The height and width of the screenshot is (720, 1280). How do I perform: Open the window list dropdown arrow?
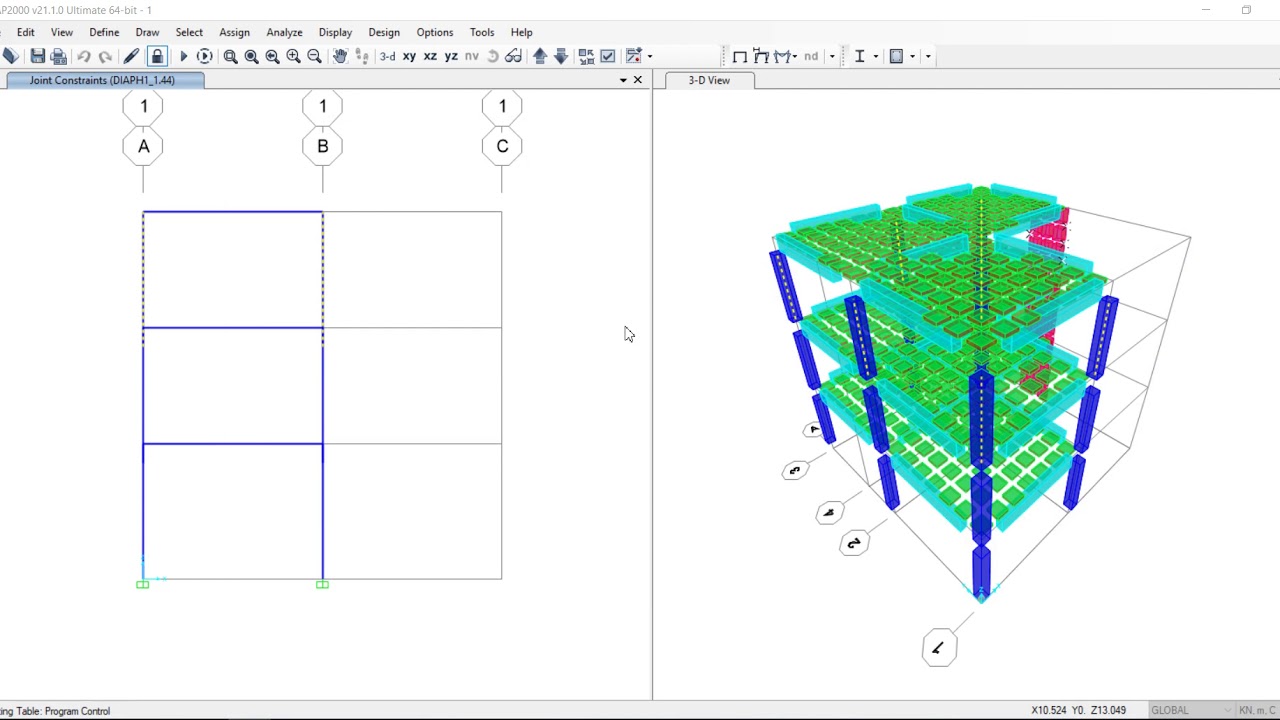[x=623, y=80]
